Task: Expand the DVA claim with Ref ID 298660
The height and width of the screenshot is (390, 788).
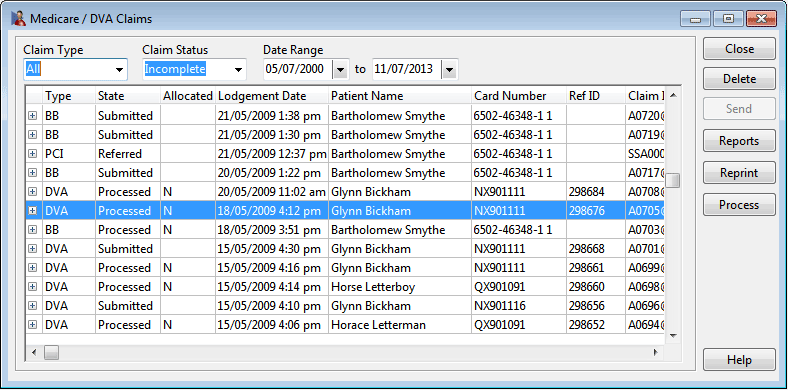Action: (33, 287)
